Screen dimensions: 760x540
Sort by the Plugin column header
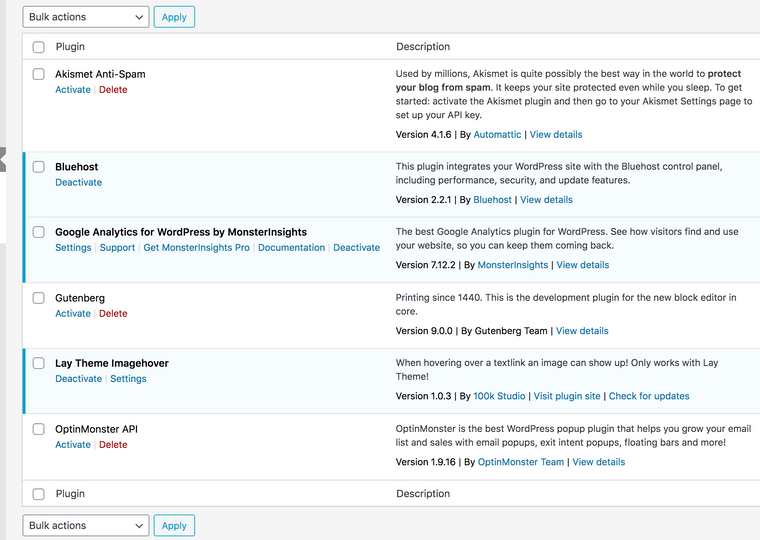click(x=70, y=47)
